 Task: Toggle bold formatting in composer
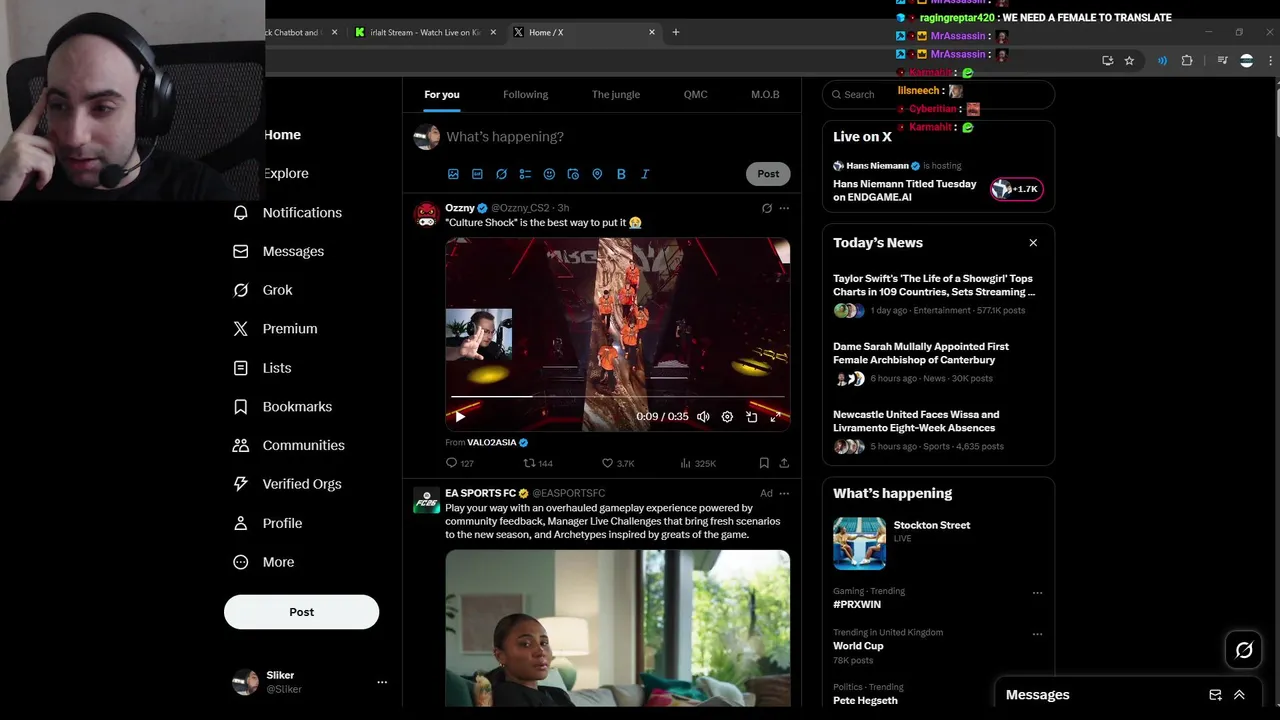(x=621, y=174)
